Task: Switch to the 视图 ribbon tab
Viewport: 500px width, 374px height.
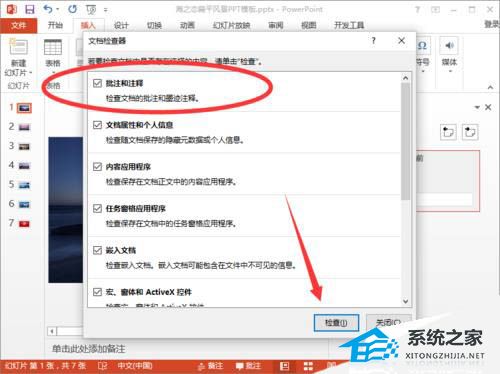Action: (x=308, y=25)
